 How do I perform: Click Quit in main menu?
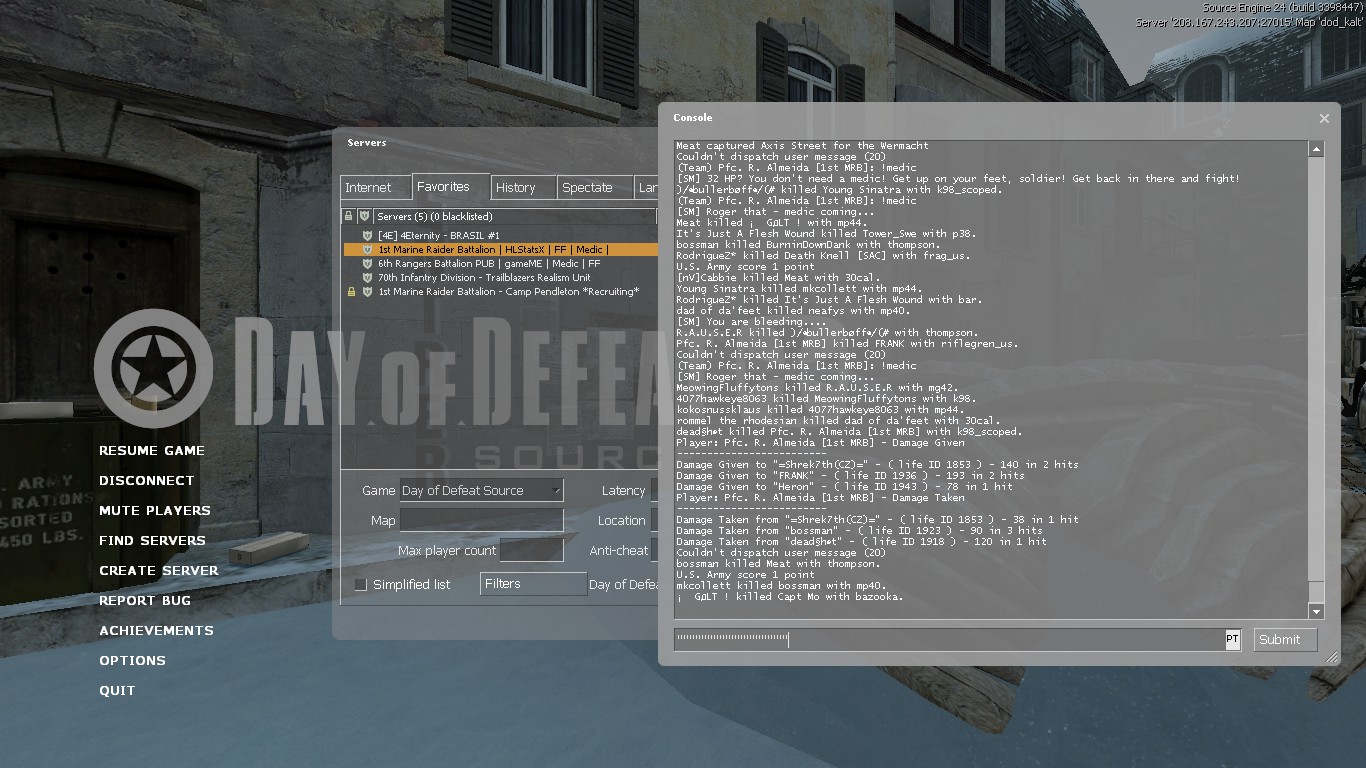pyautogui.click(x=117, y=691)
